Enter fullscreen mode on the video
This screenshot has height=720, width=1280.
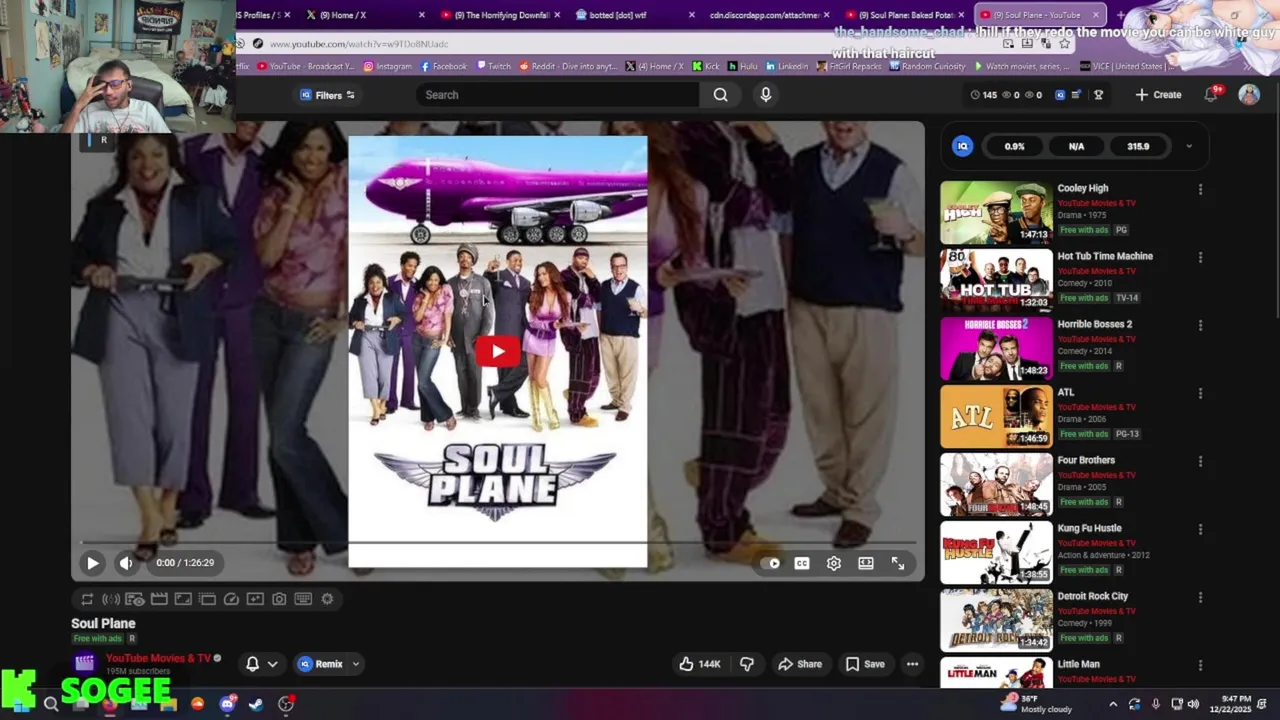(x=898, y=563)
